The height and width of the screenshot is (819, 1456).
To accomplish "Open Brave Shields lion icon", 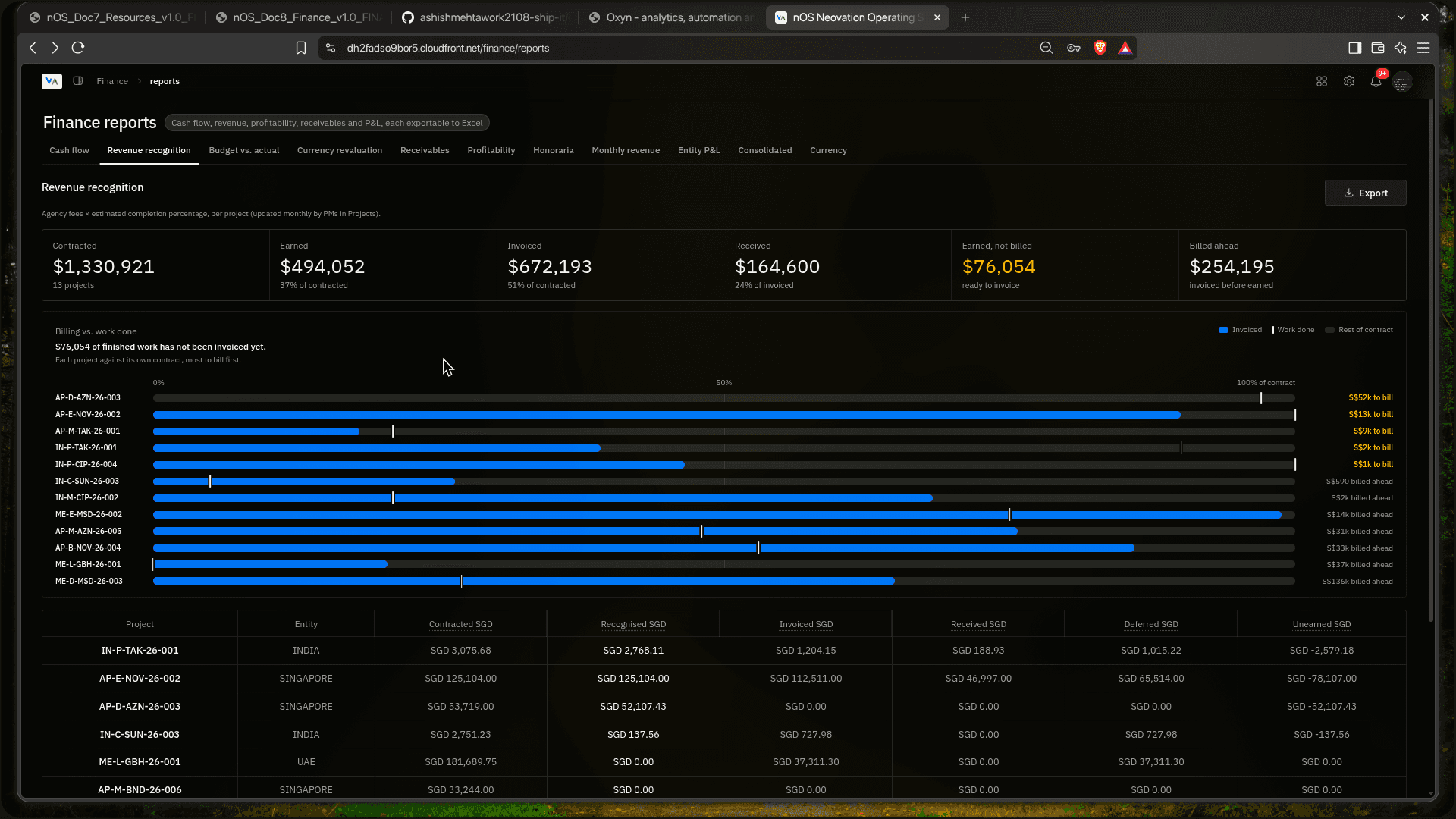I will coord(1100,48).
